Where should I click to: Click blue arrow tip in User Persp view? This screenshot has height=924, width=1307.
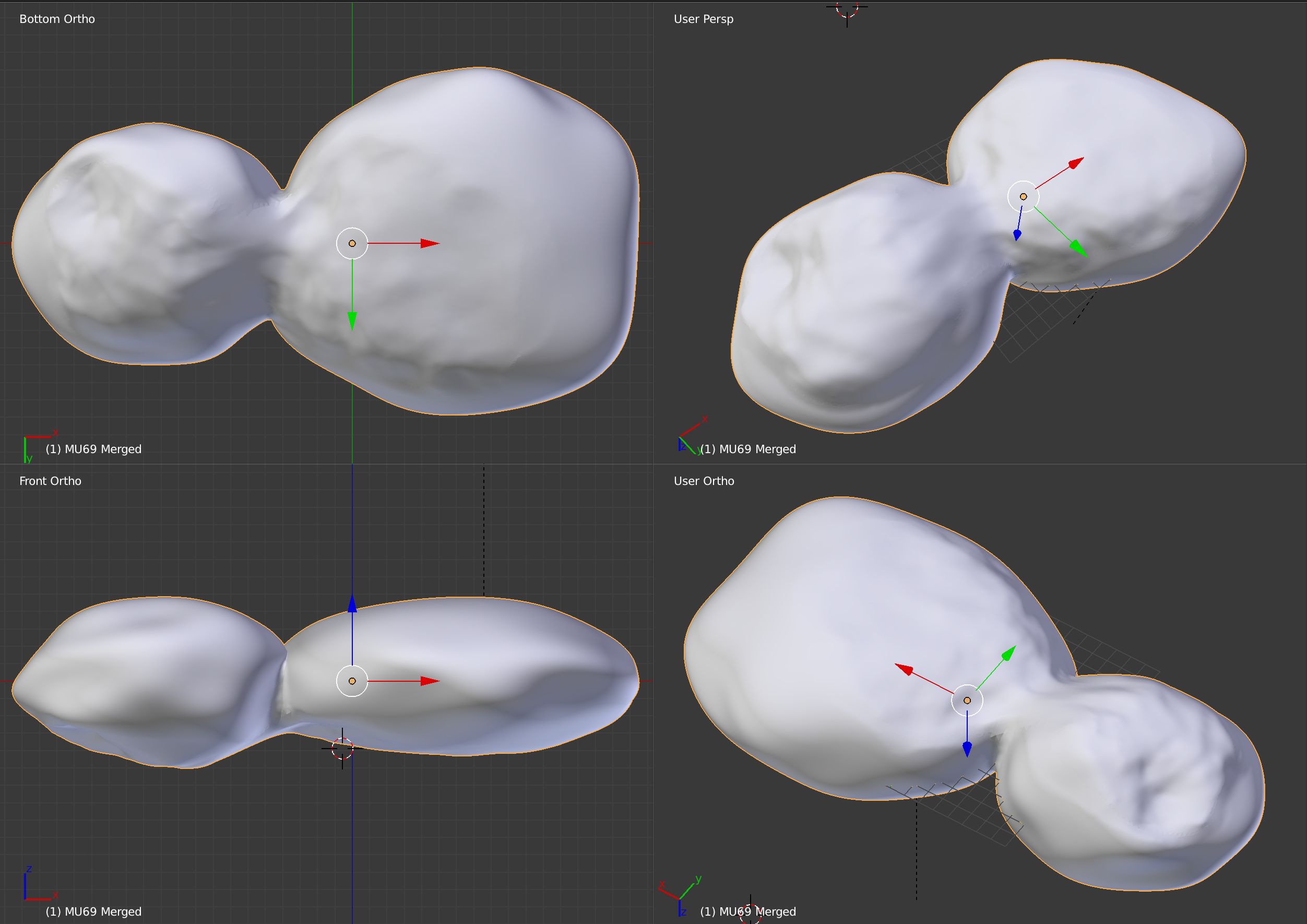point(1017,234)
